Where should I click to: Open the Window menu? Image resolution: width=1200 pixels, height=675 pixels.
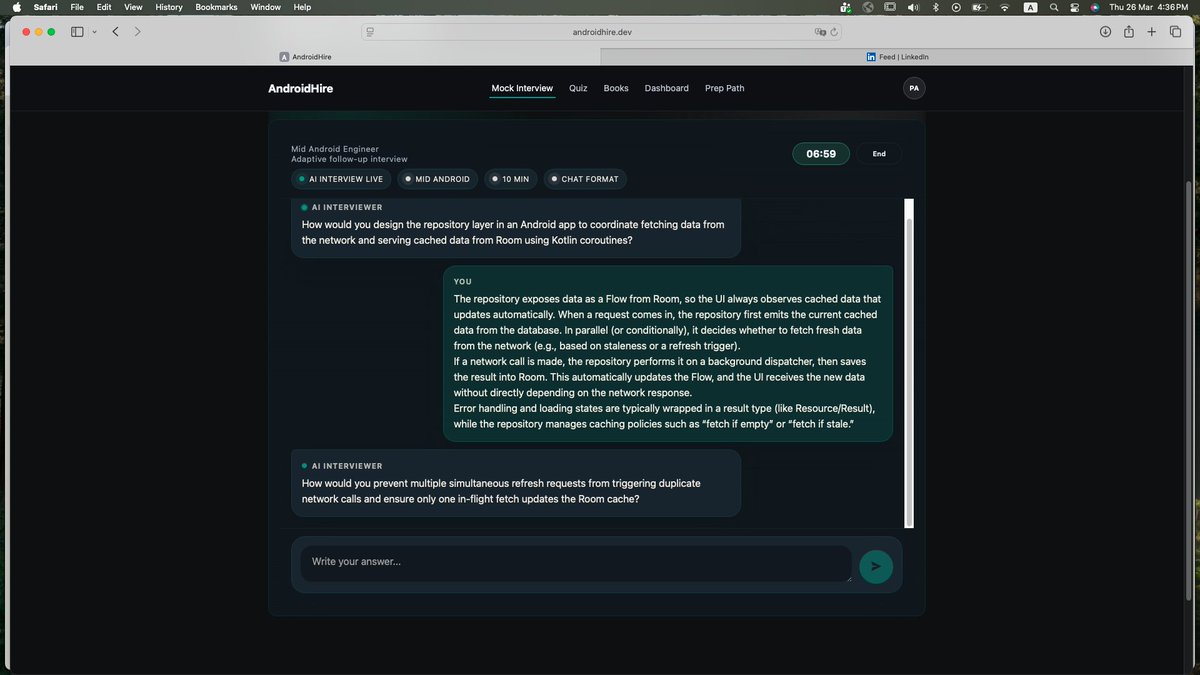coord(266,7)
